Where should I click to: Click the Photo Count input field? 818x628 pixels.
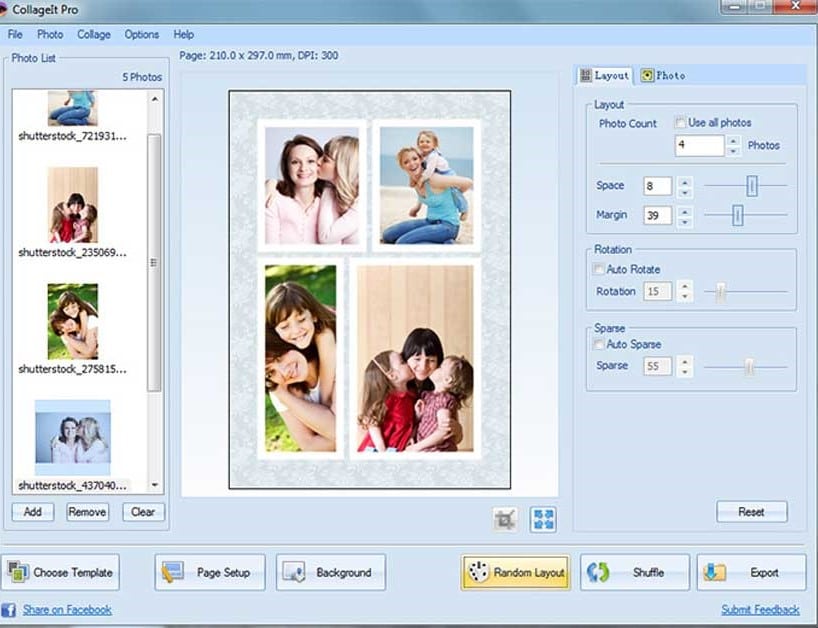[700, 146]
